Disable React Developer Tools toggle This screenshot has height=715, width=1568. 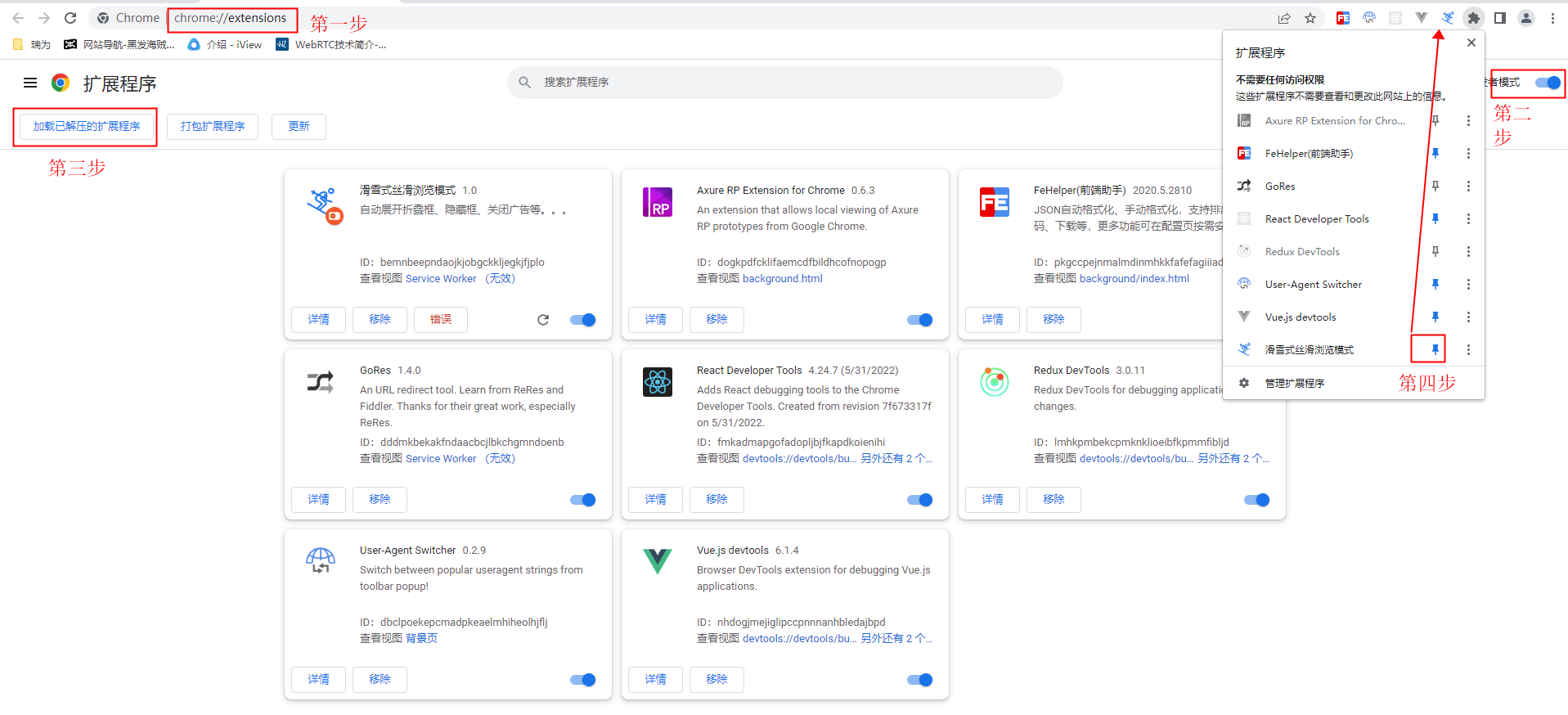coord(920,500)
